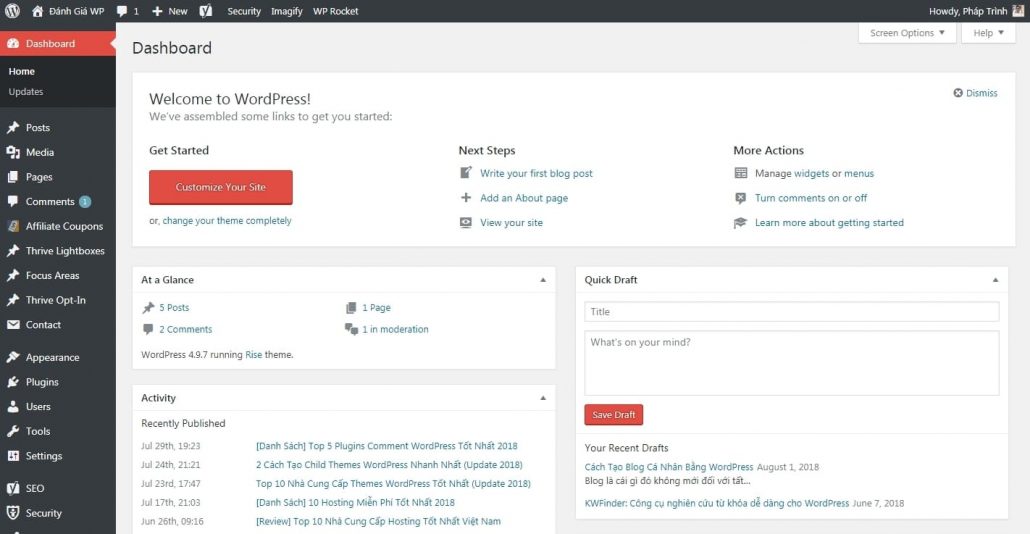The height and width of the screenshot is (534, 1030).
Task: Open Security shield icon in sidebar
Action: [13, 513]
